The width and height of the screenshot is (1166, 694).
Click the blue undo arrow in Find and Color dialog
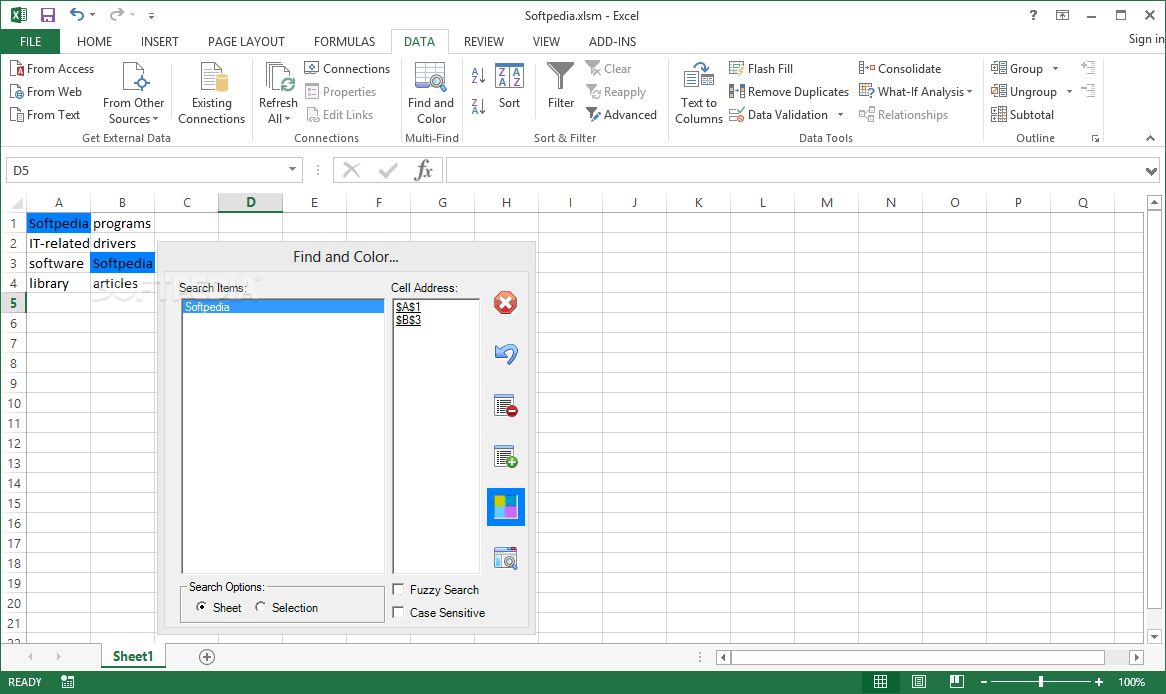point(506,353)
